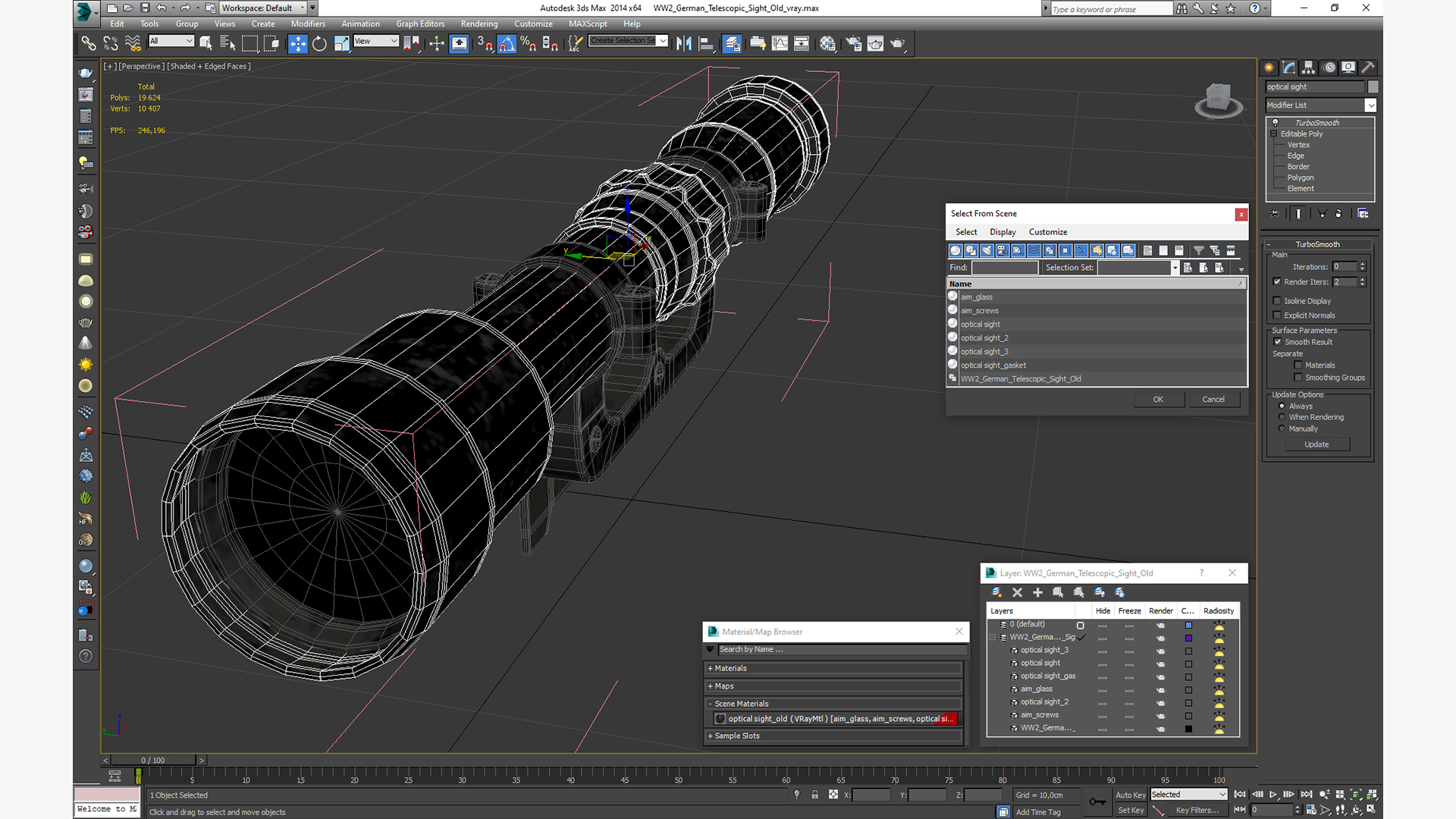Enable Smoothing Groups checkbox
Image resolution: width=1456 pixels, height=819 pixels.
point(1298,378)
